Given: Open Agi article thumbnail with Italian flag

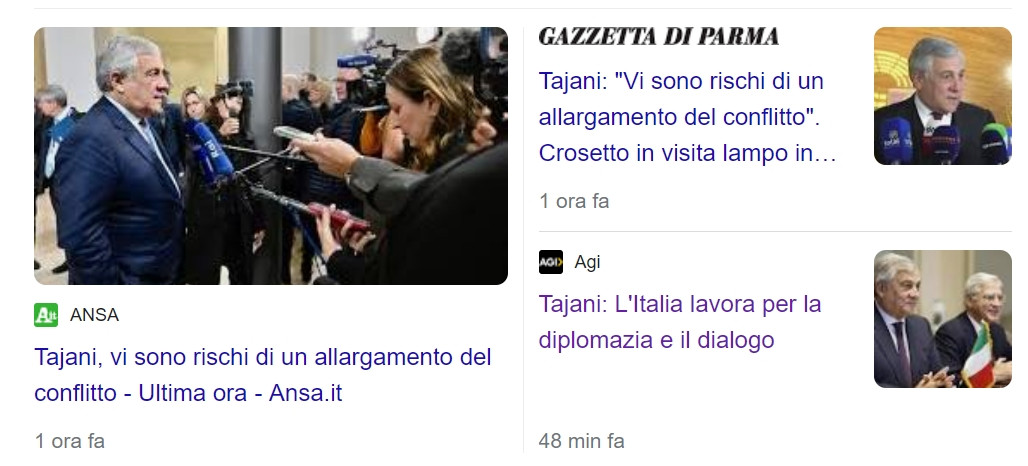Looking at the screenshot, I should (943, 319).
